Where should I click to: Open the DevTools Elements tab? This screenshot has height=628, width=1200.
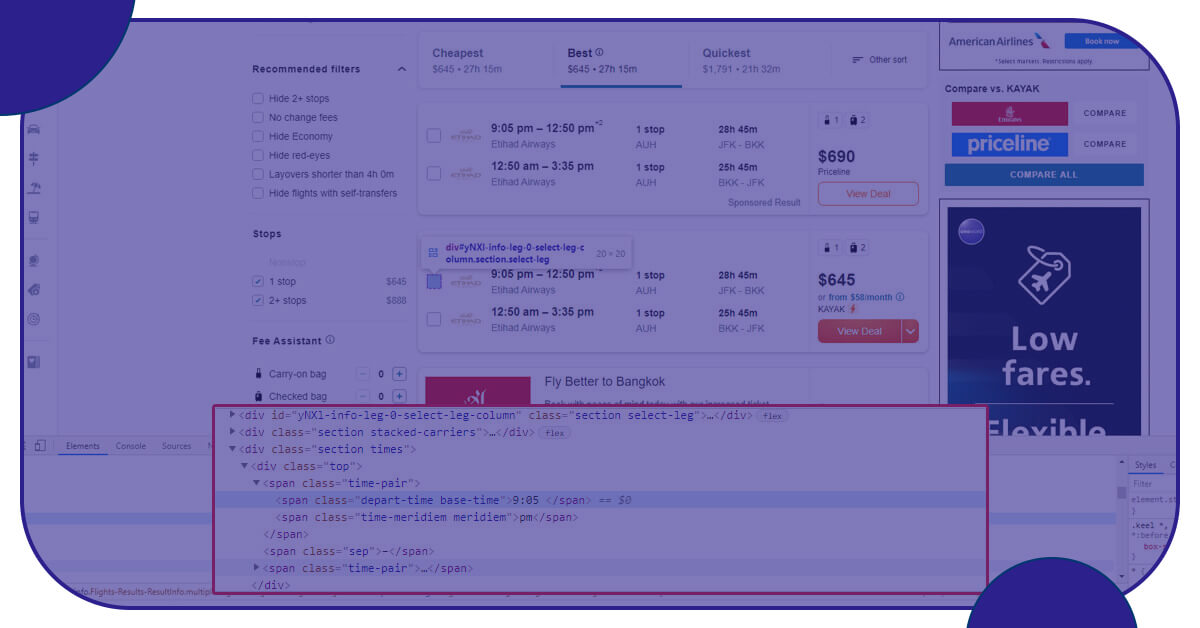click(x=82, y=446)
